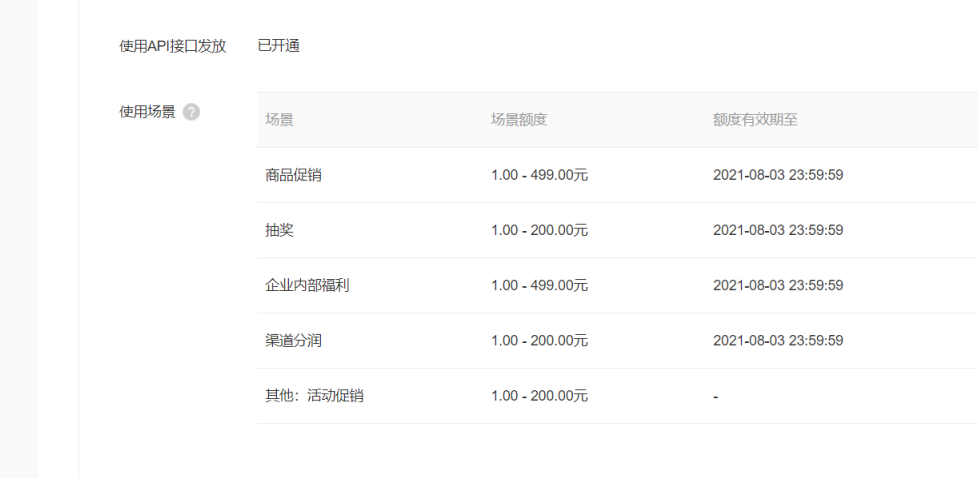This screenshot has height=478, width=978.
Task: Click the expiry date for 商品促销
Action: tap(778, 175)
